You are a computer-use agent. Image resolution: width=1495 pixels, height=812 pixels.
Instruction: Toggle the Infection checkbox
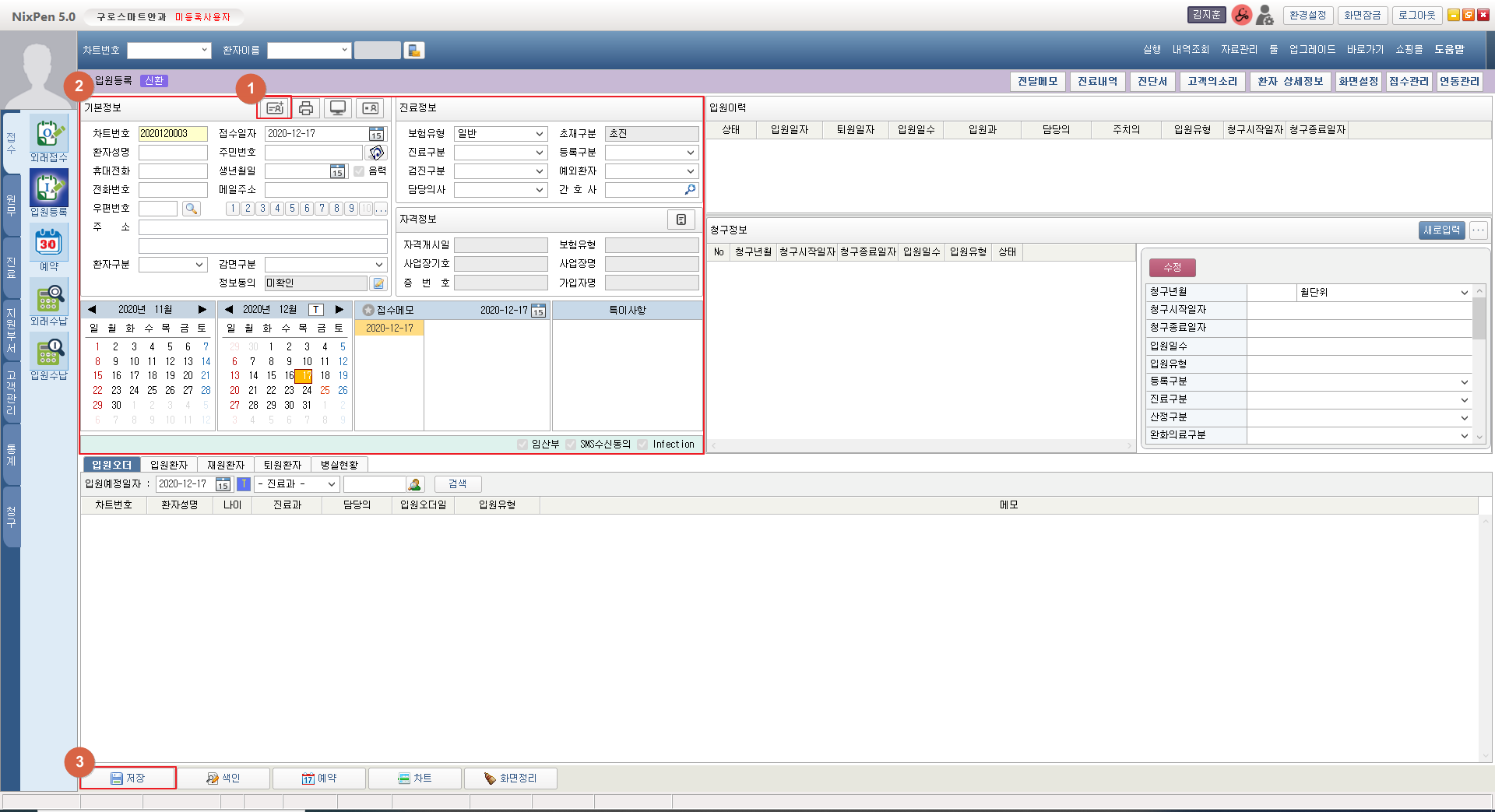(642, 445)
